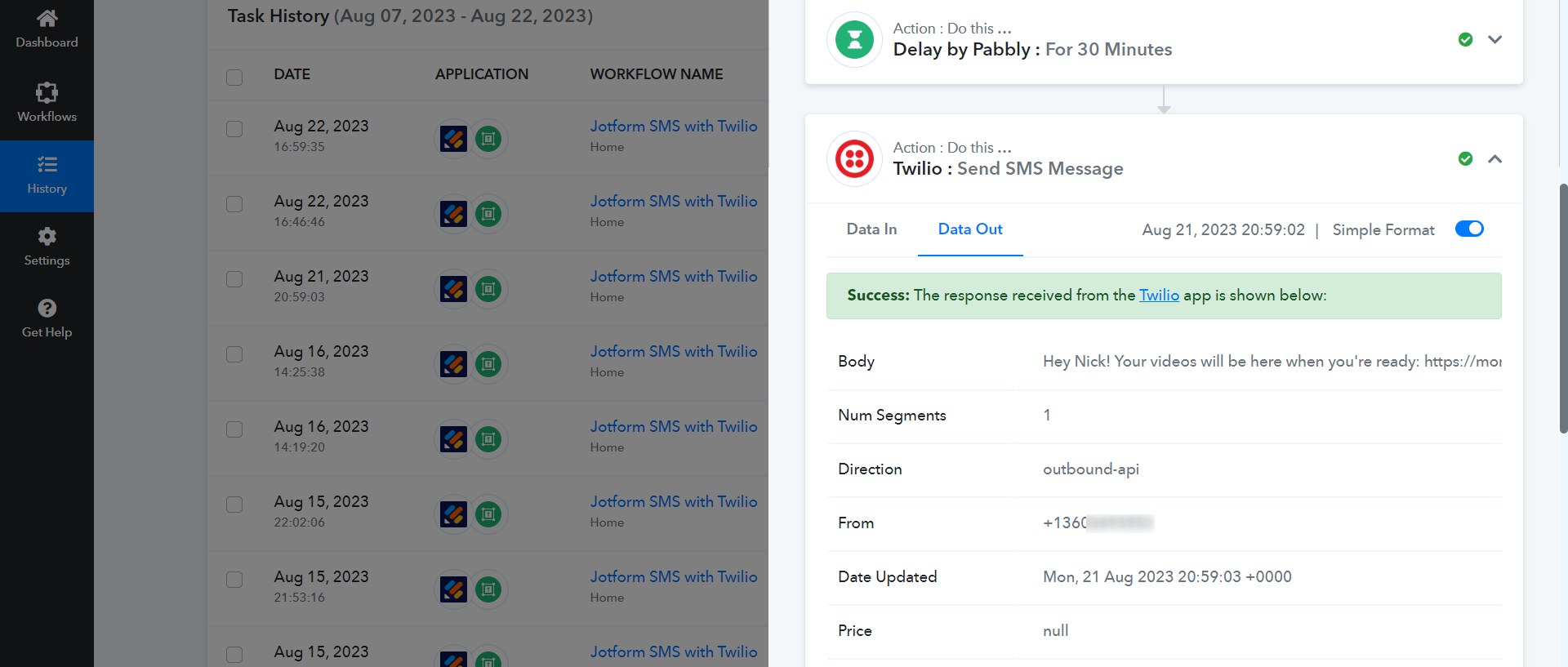This screenshot has height=667, width=1568.
Task: Click Jotform icon in Aug 22 16:46:46 row
Action: 453,213
